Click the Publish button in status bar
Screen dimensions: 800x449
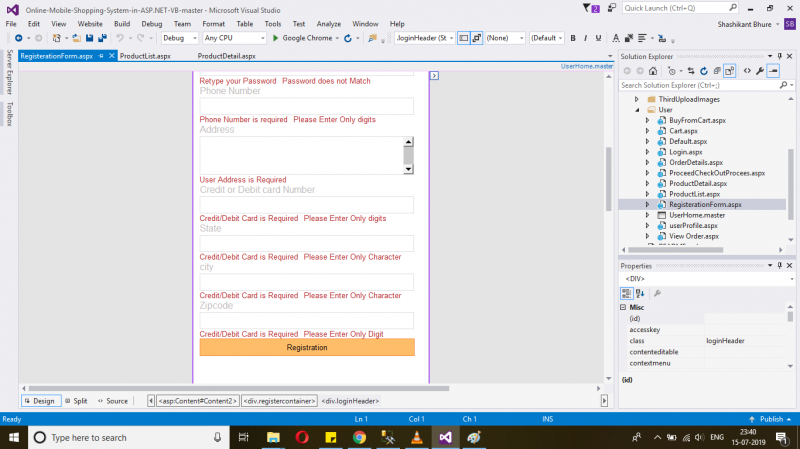(x=771, y=419)
